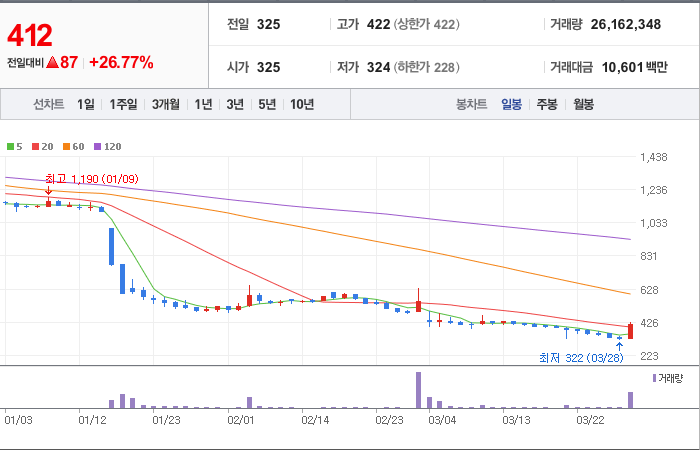Click the 1,033 price axis label

(x=654, y=223)
